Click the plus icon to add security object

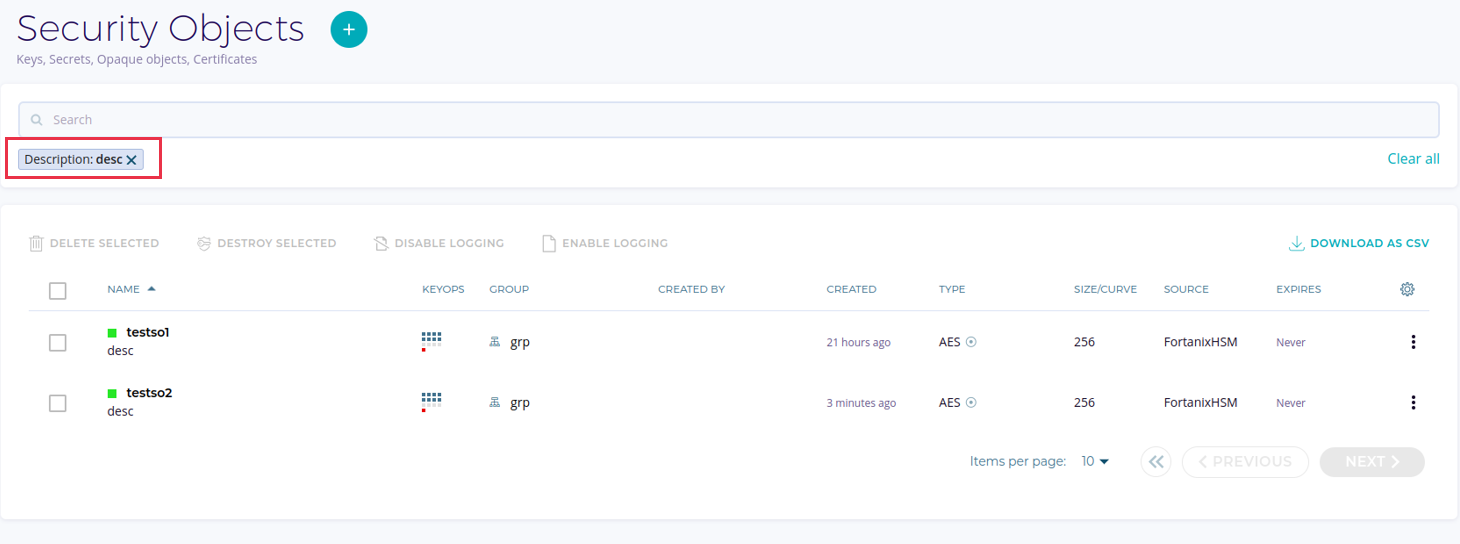coord(349,30)
